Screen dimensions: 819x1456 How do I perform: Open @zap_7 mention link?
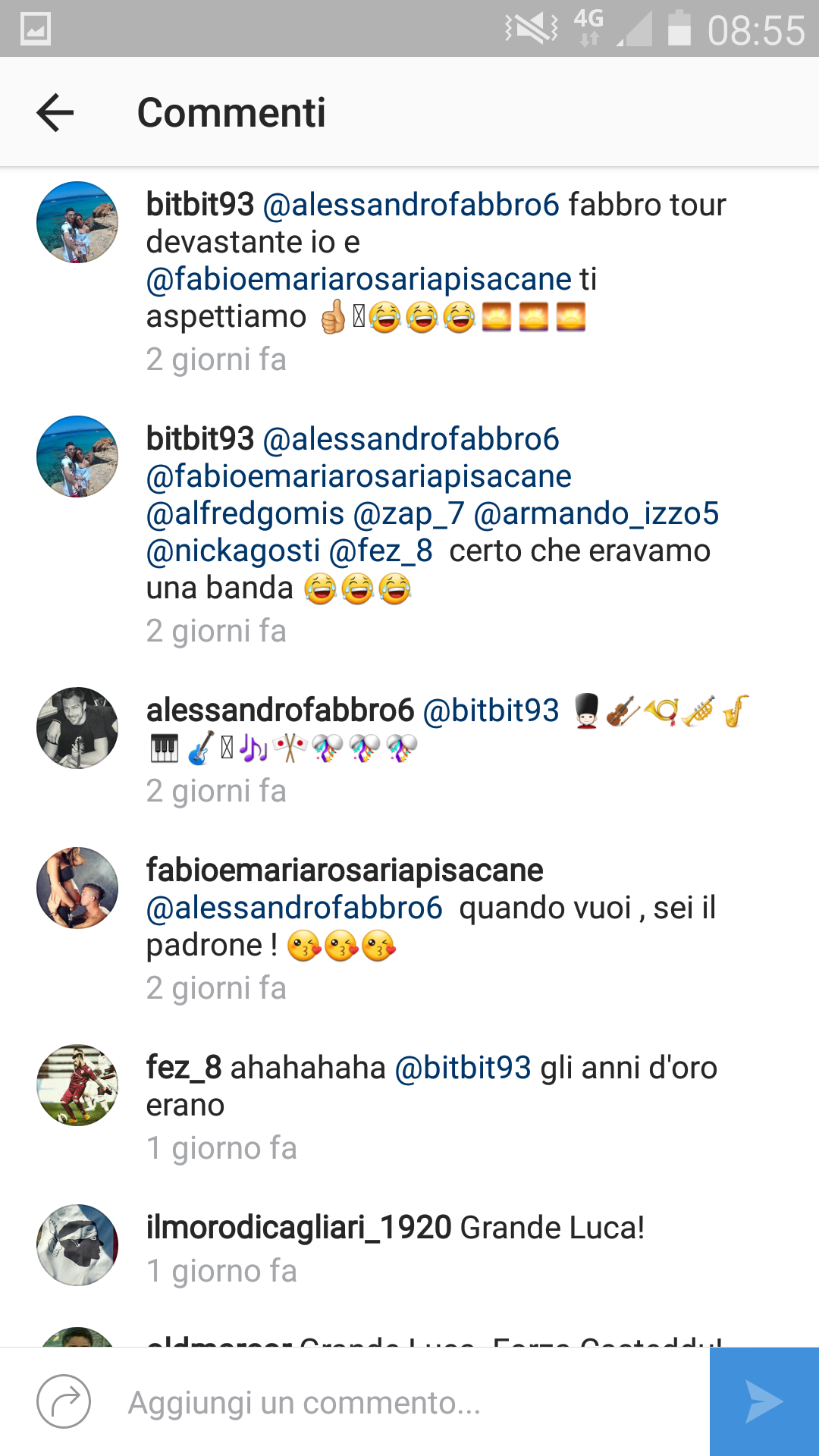click(409, 513)
